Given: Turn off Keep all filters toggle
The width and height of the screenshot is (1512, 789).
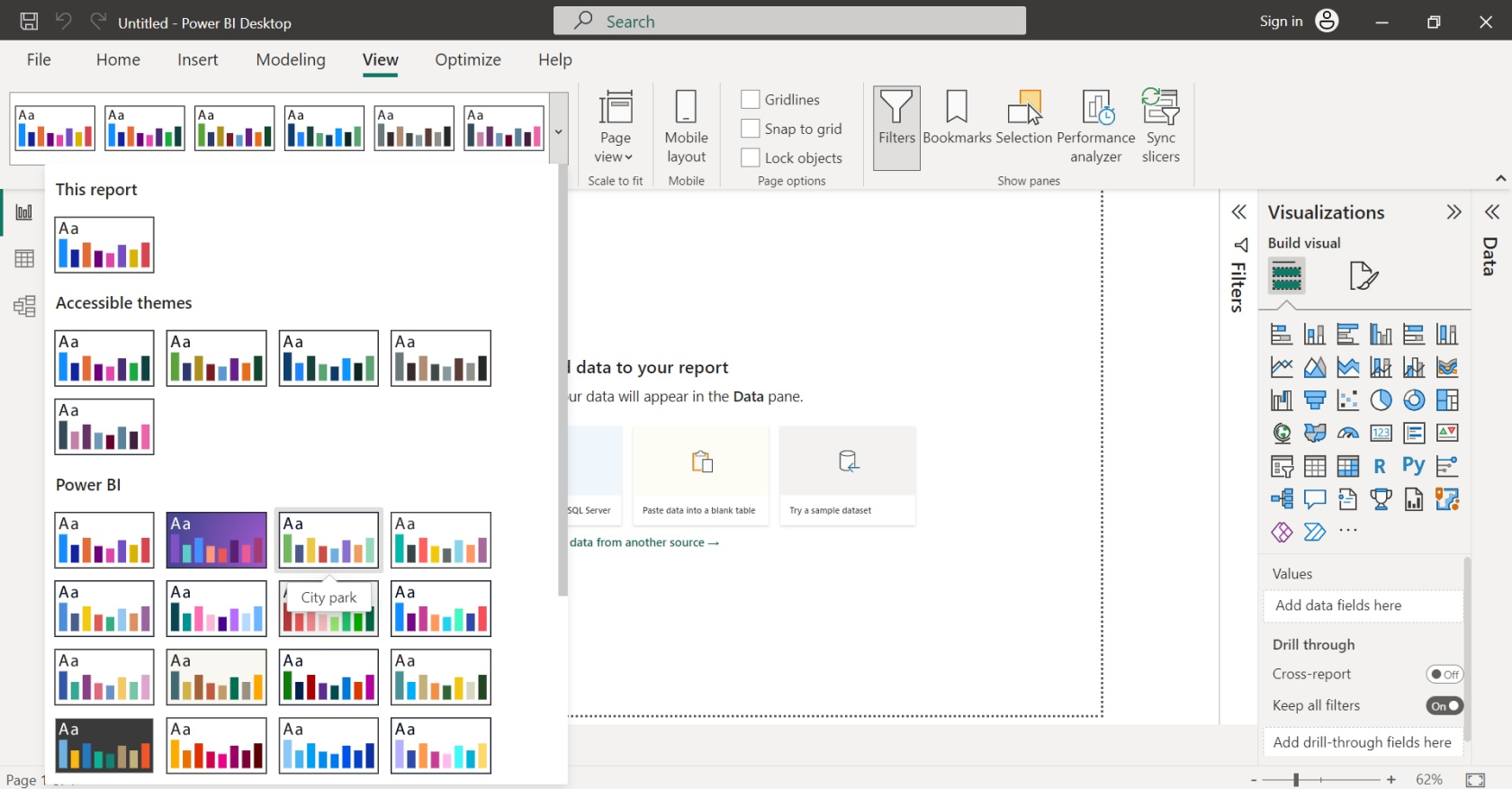Looking at the screenshot, I should pyautogui.click(x=1444, y=706).
